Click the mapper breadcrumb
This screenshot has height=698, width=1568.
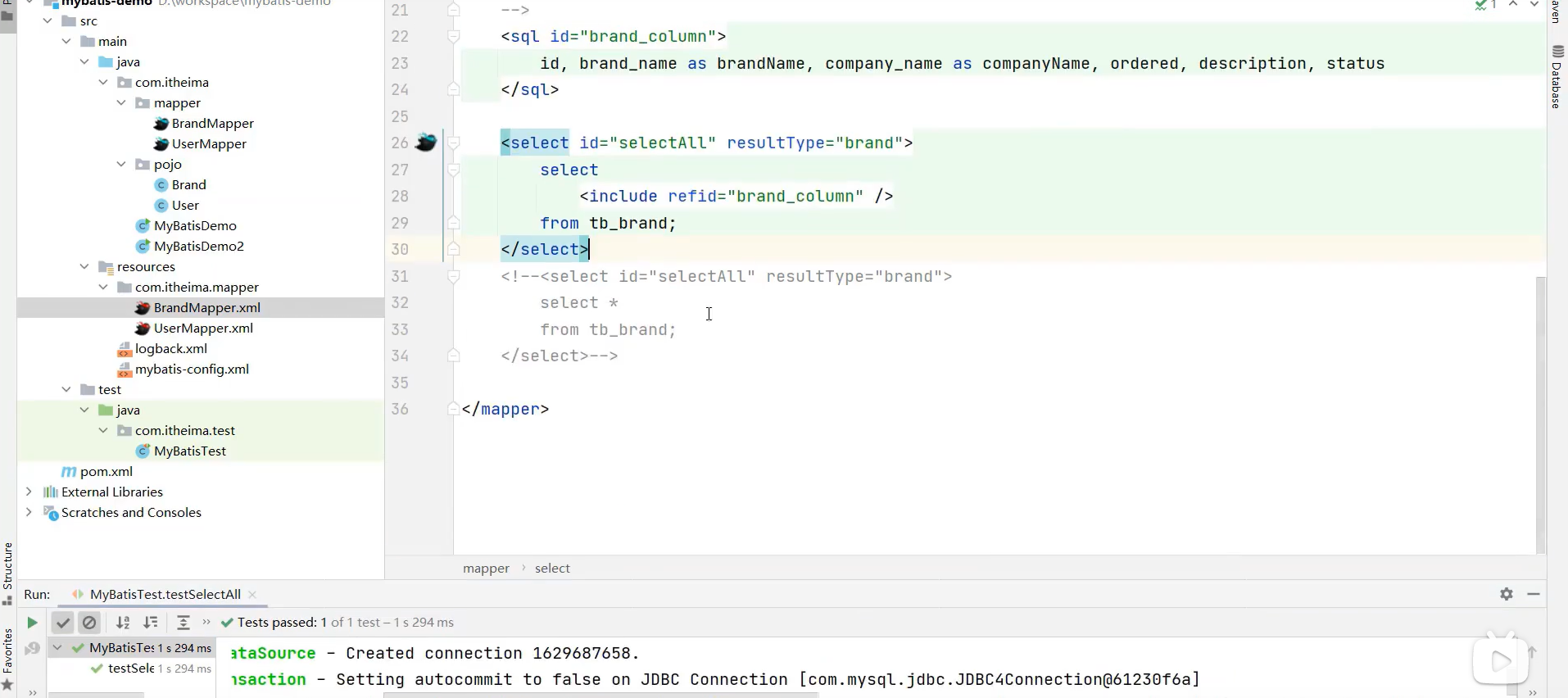(486, 568)
